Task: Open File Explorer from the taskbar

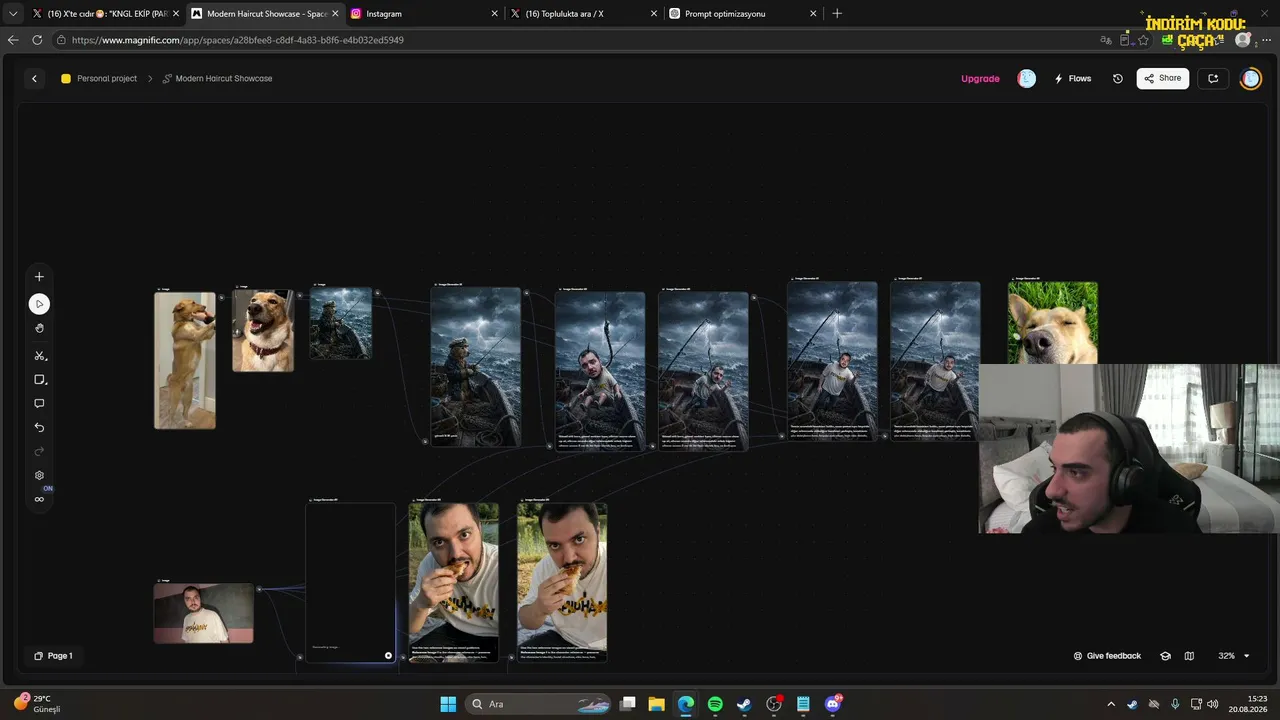Action: pyautogui.click(x=657, y=704)
